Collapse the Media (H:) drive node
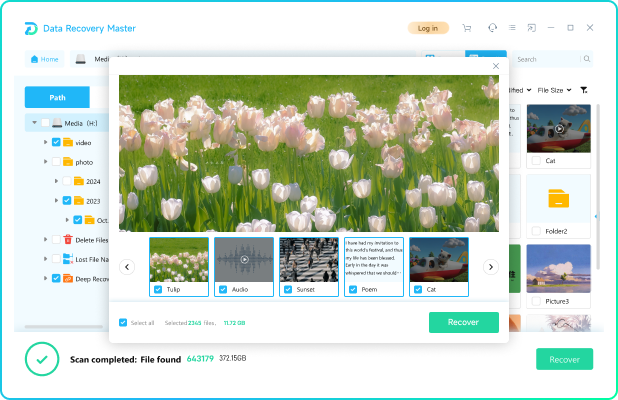This screenshot has width=618, height=400. 34,124
